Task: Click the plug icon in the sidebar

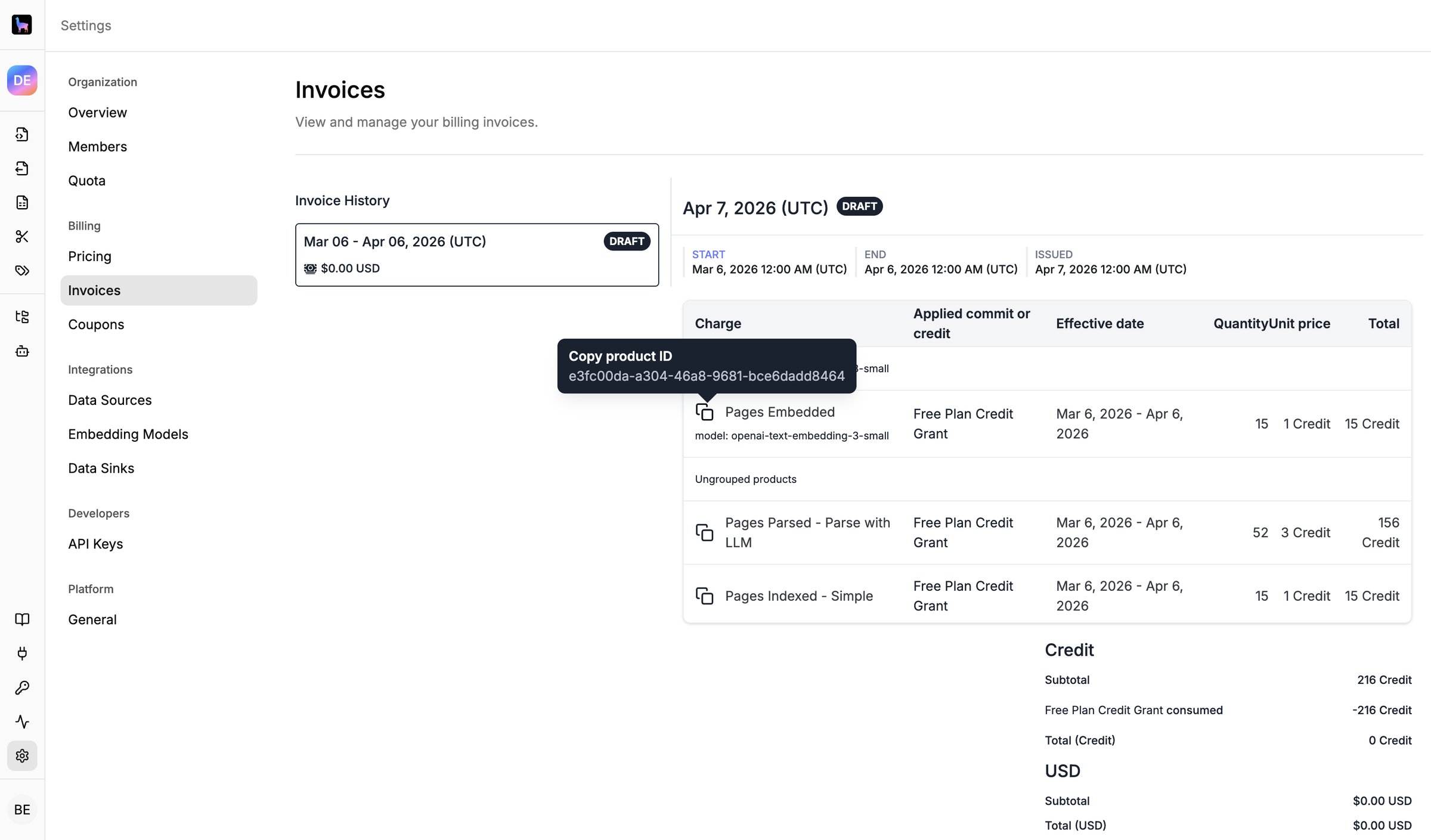Action: point(22,653)
